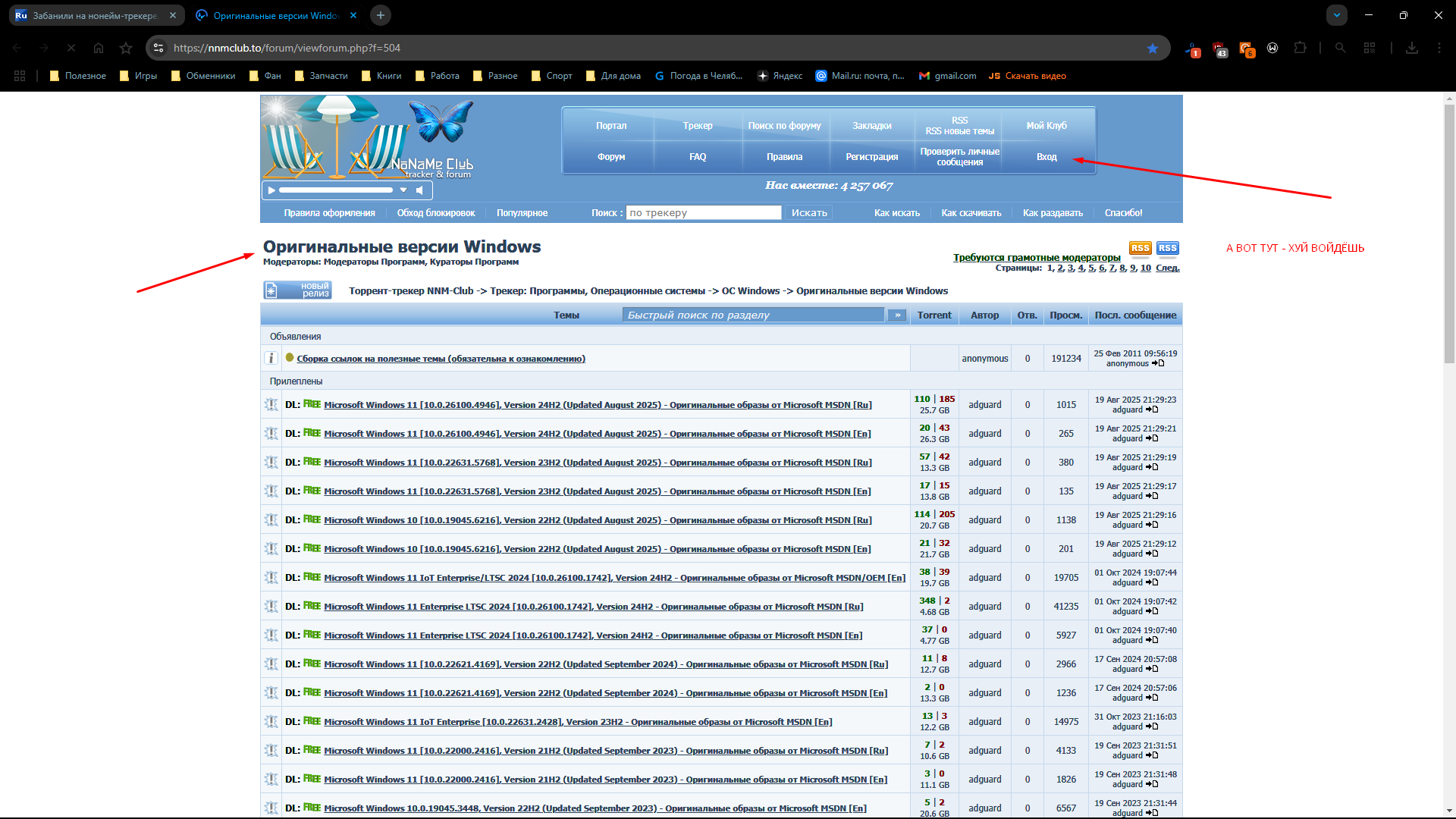Open the browser downloads icon
This screenshot has width=1456, height=819.
coord(1412,48)
